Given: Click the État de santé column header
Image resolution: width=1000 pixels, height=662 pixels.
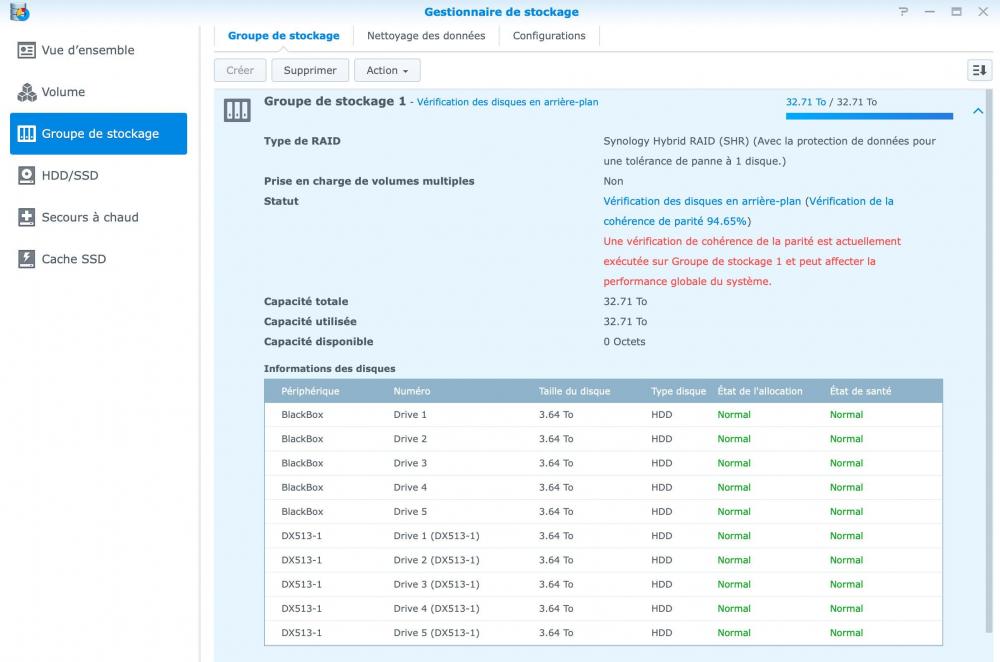Looking at the screenshot, I should 860,391.
